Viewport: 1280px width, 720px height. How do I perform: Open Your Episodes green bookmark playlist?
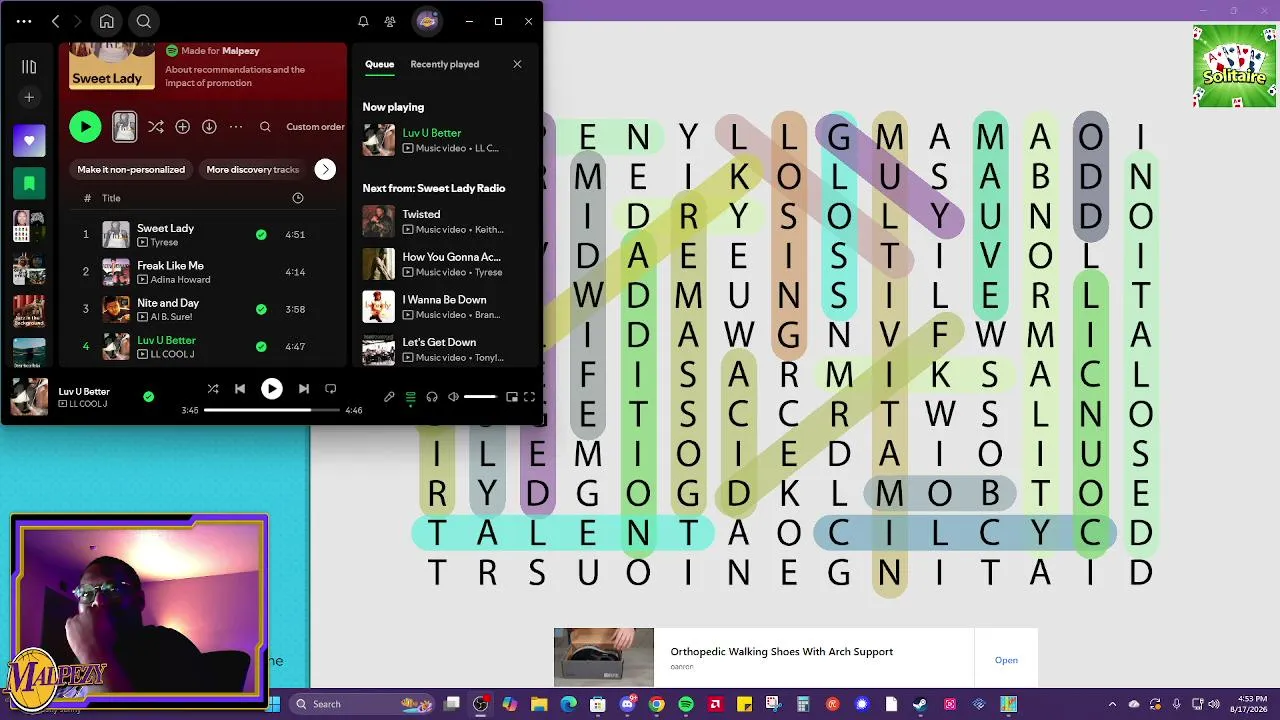tap(29, 184)
